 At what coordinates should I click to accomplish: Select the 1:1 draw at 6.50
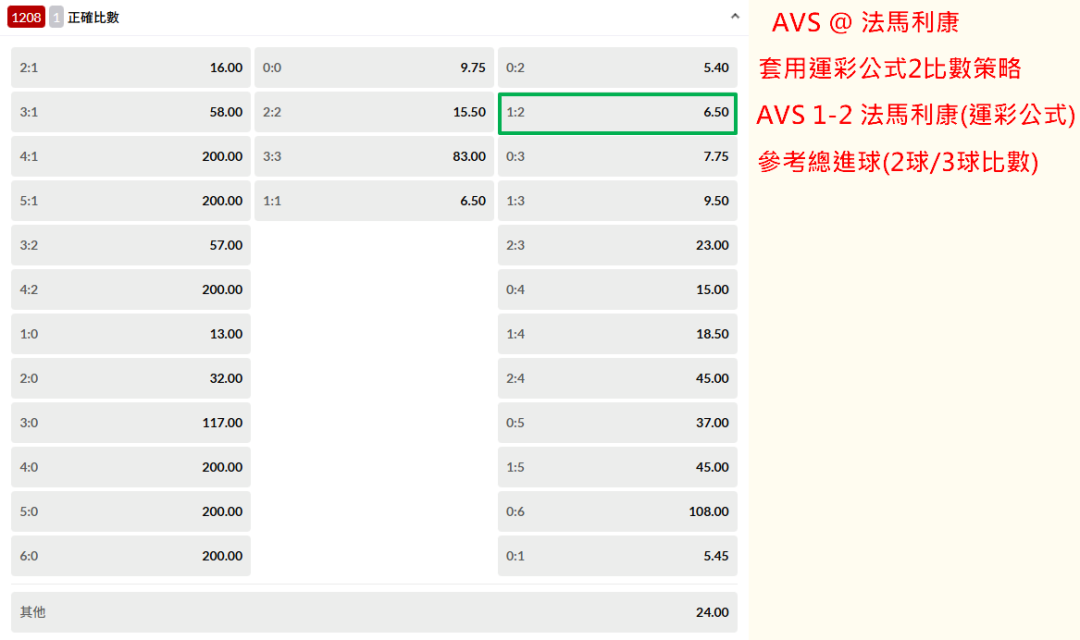click(x=374, y=200)
